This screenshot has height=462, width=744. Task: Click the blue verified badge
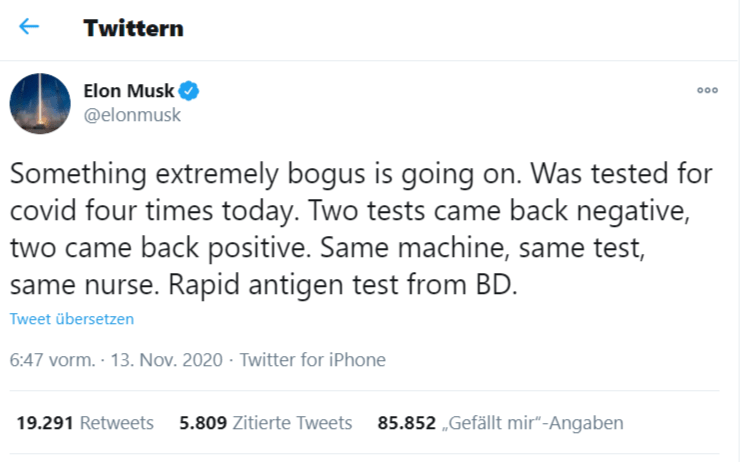189,91
